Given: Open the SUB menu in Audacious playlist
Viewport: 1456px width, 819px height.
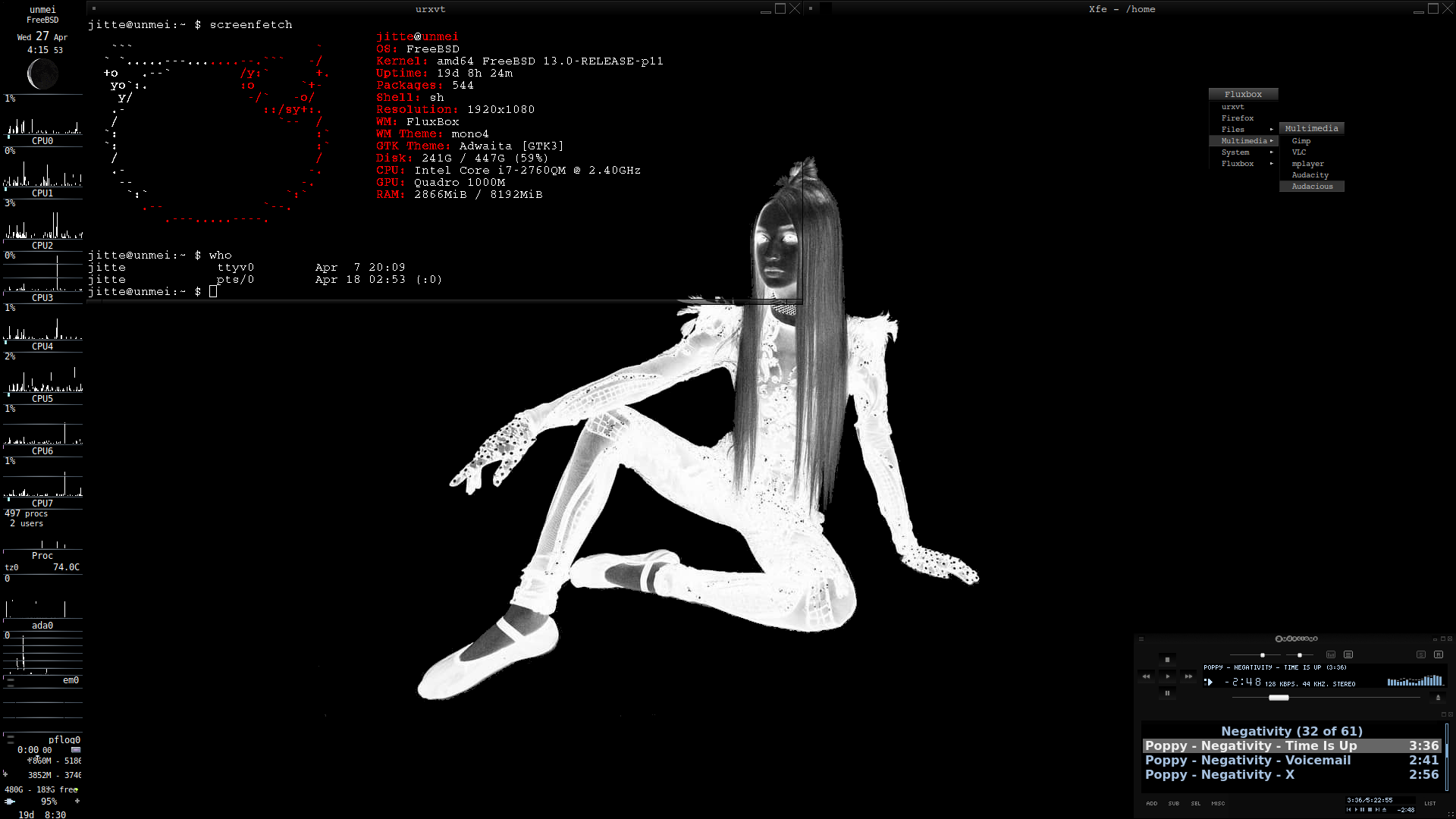Looking at the screenshot, I should [x=1174, y=804].
